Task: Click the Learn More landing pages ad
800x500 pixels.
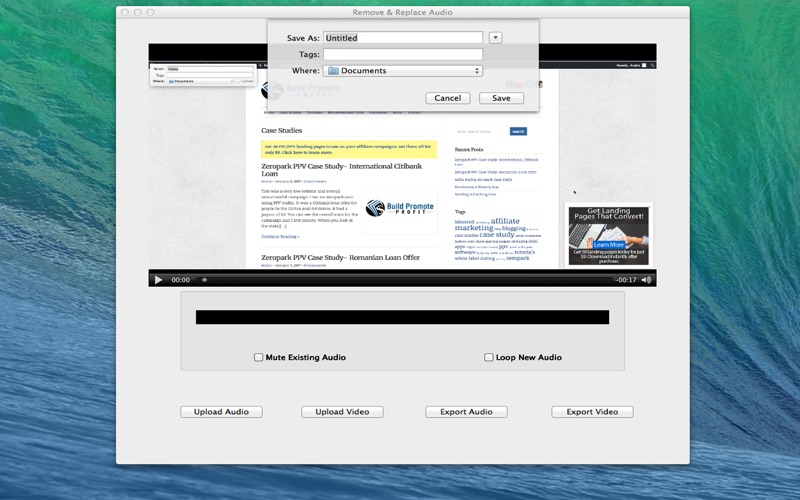Action: click(x=609, y=235)
